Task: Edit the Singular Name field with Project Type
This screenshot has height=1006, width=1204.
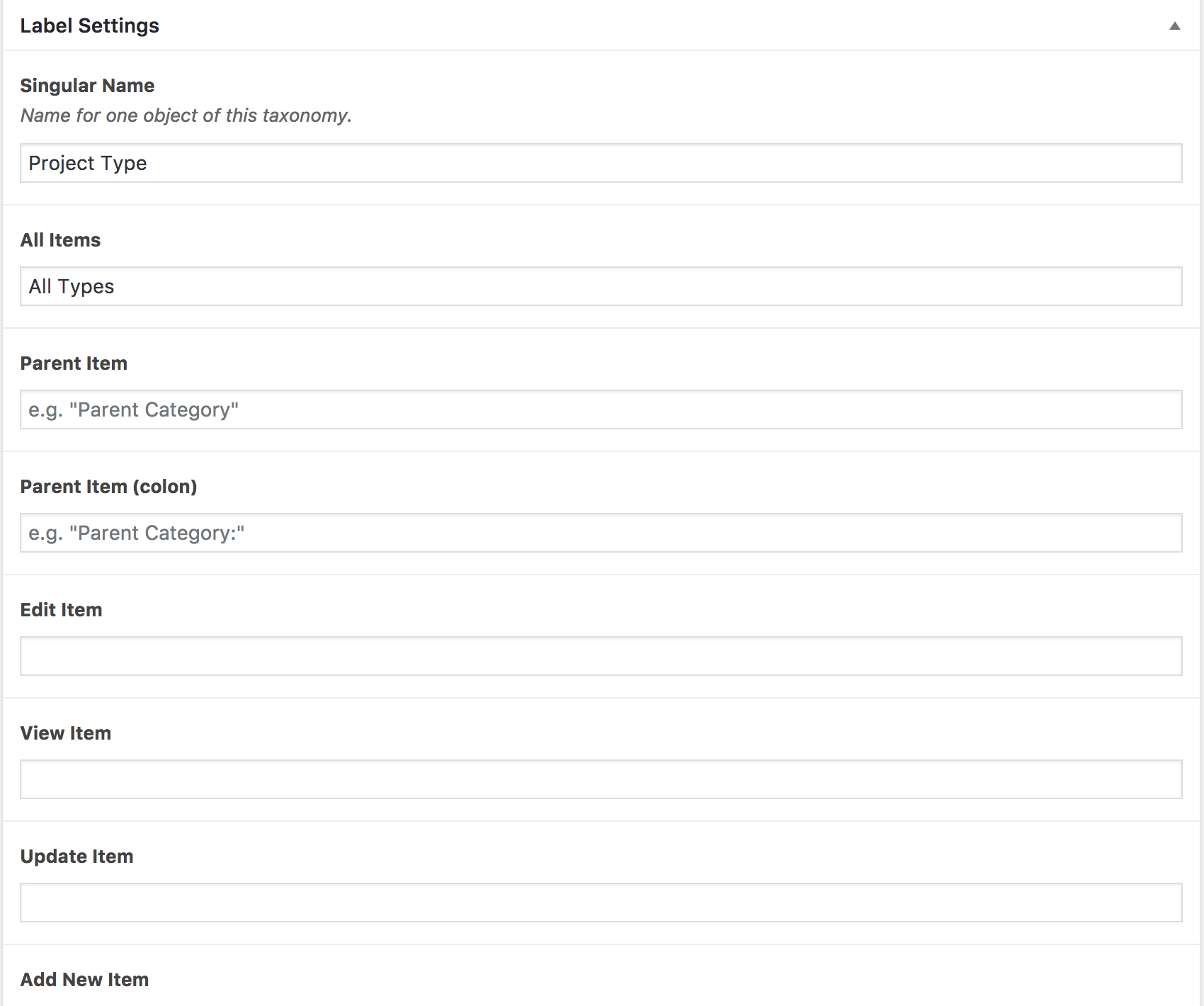Action: (x=601, y=163)
